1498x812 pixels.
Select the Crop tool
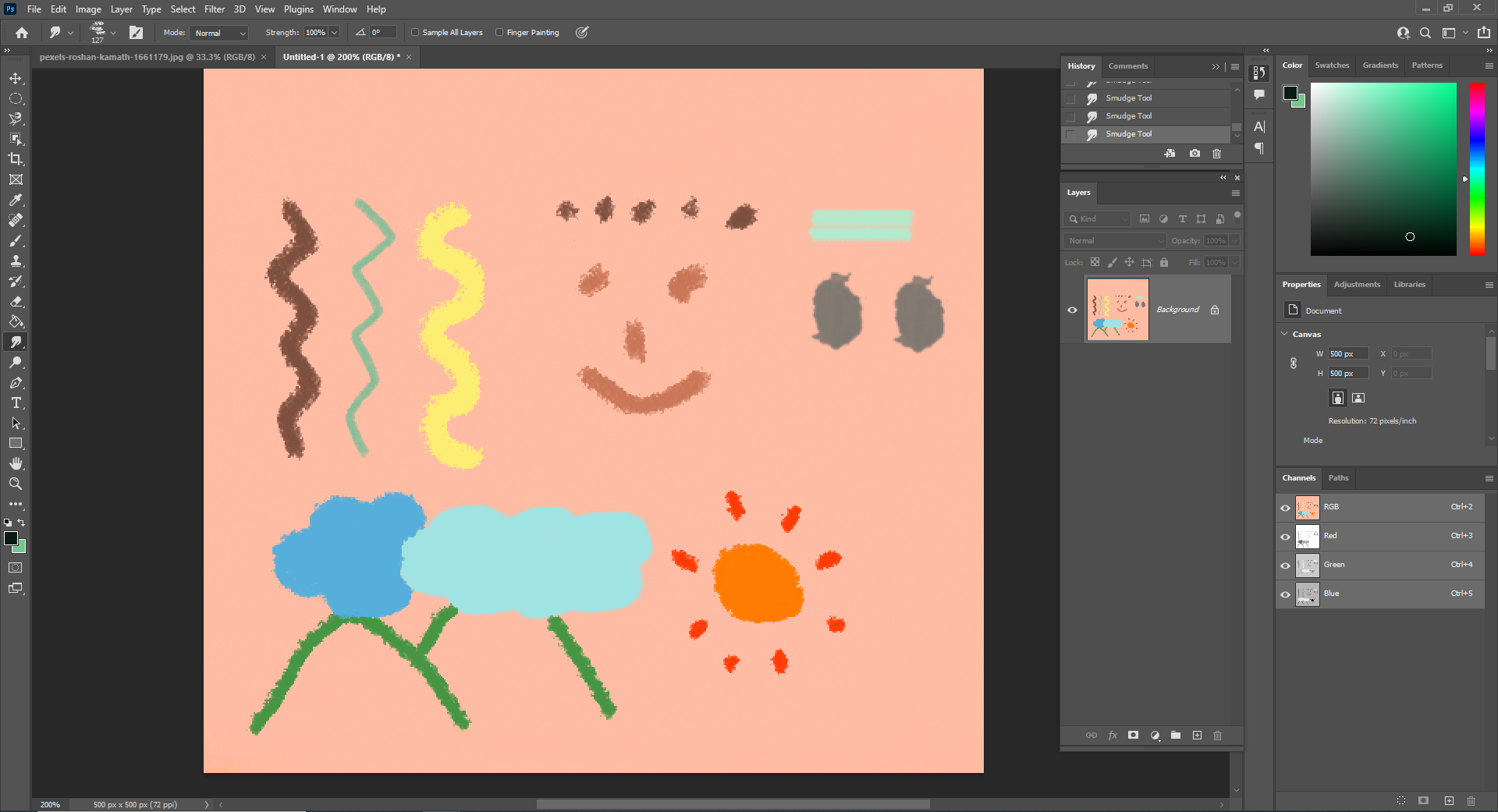(16, 159)
